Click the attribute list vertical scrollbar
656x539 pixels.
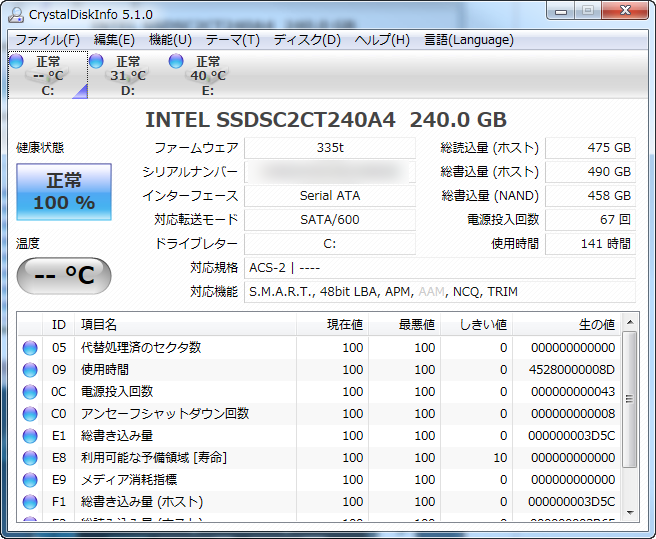click(x=629, y=400)
